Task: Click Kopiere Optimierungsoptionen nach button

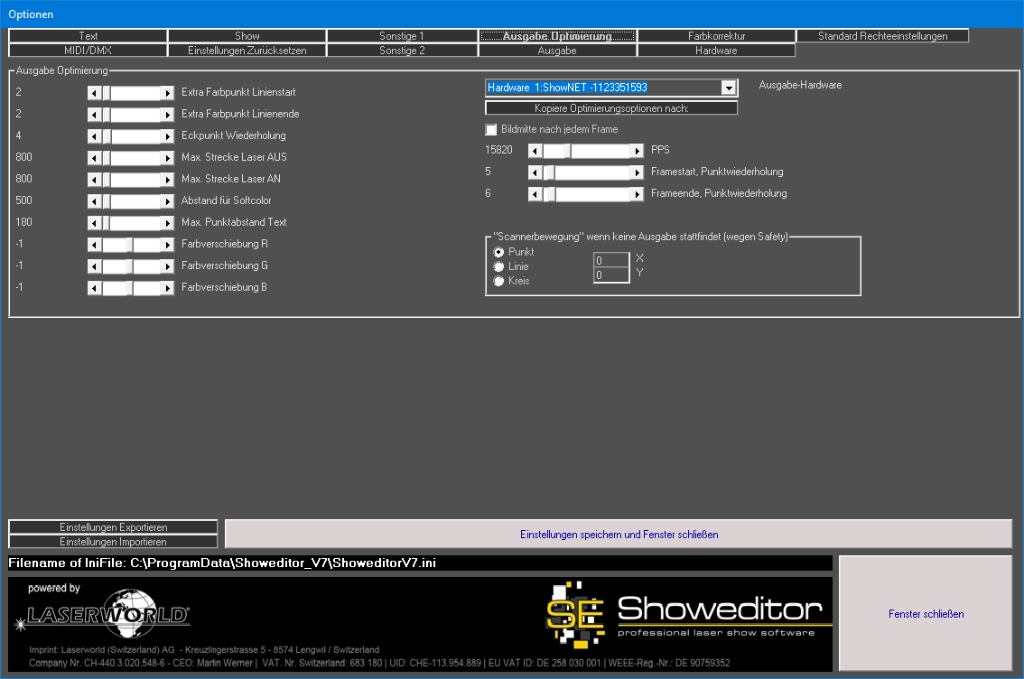Action: tap(611, 108)
